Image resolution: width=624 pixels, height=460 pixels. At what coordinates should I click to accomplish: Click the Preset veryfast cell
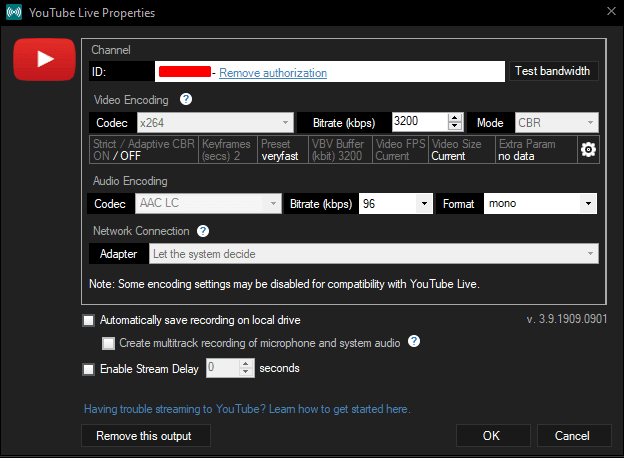pyautogui.click(x=283, y=150)
